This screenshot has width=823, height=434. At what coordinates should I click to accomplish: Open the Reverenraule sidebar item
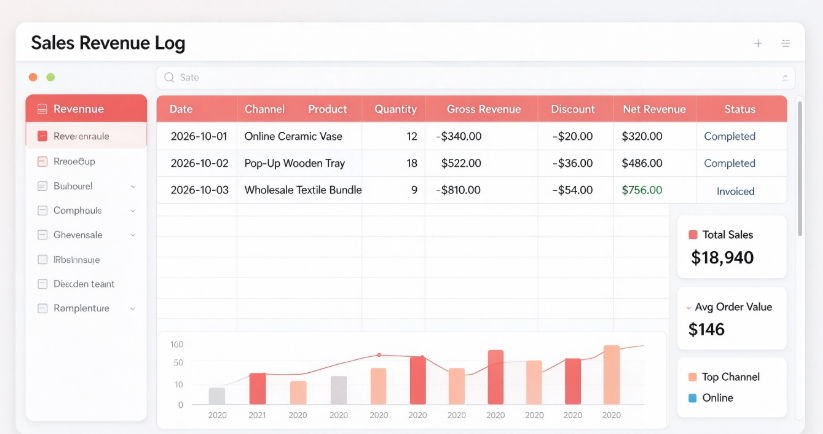tap(86, 136)
